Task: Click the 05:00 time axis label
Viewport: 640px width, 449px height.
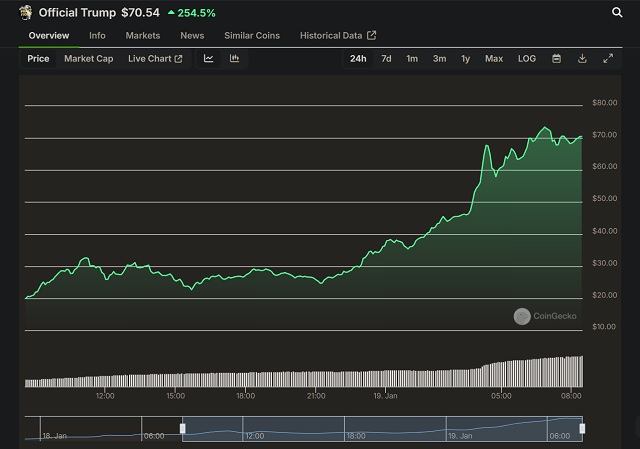Action: [x=501, y=396]
